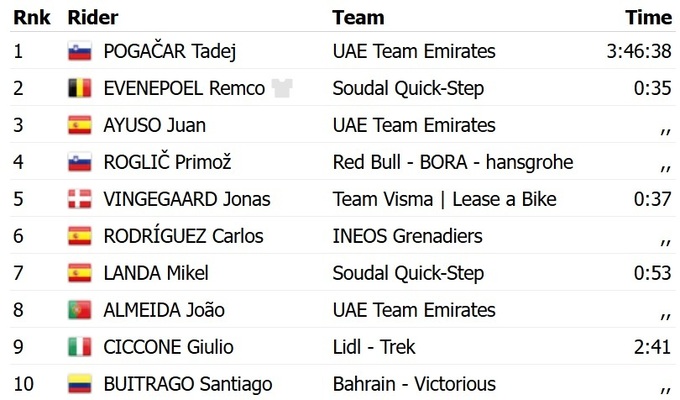Open Bahrain - Victorious team link
The width and height of the screenshot is (680, 400).
pos(414,385)
